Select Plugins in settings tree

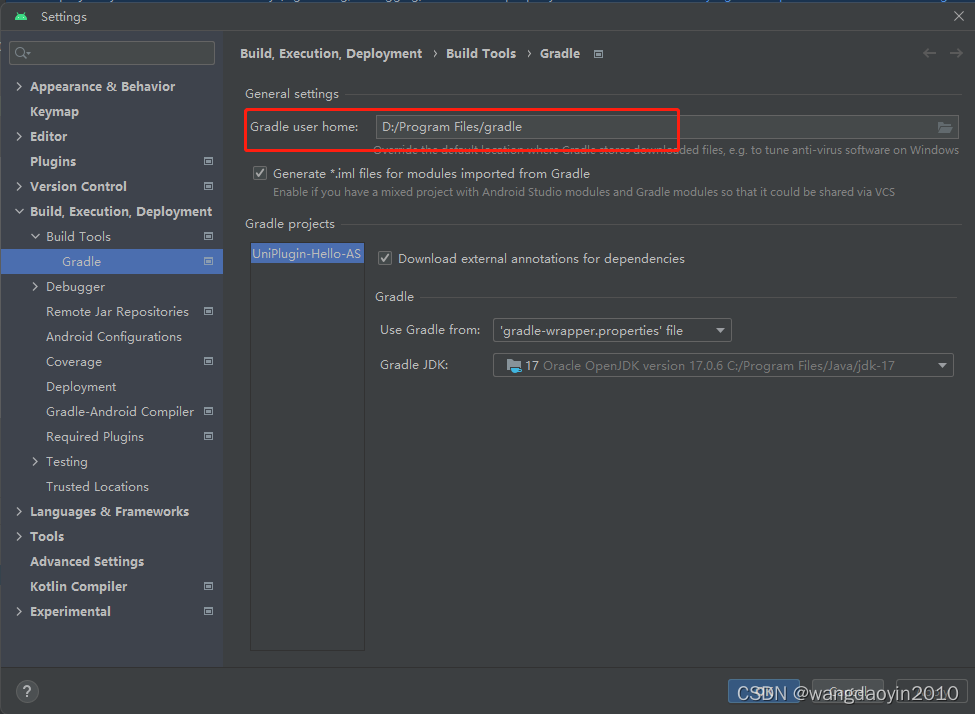coord(53,162)
